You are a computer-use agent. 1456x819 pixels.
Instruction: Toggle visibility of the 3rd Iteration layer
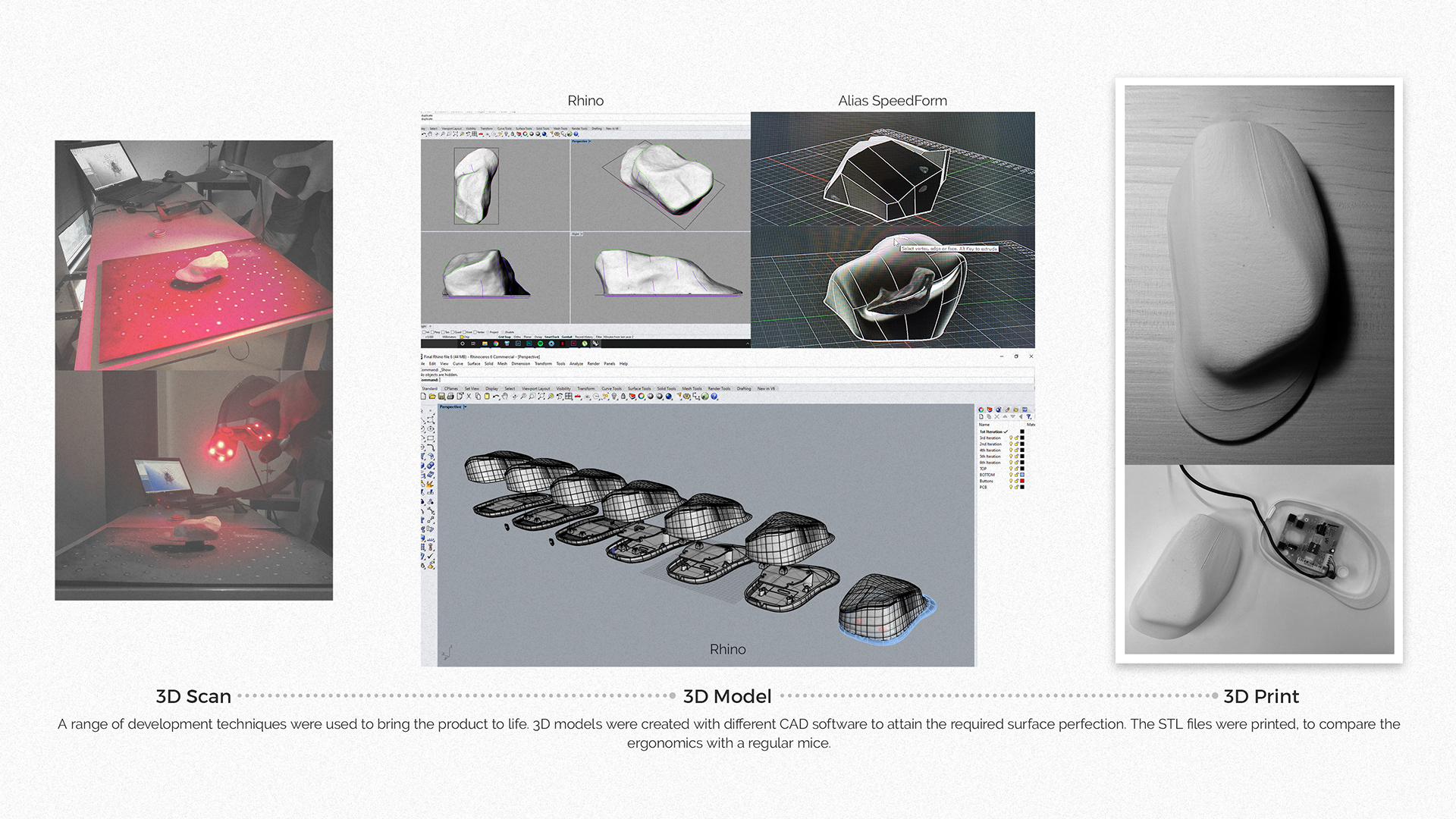point(1011,438)
